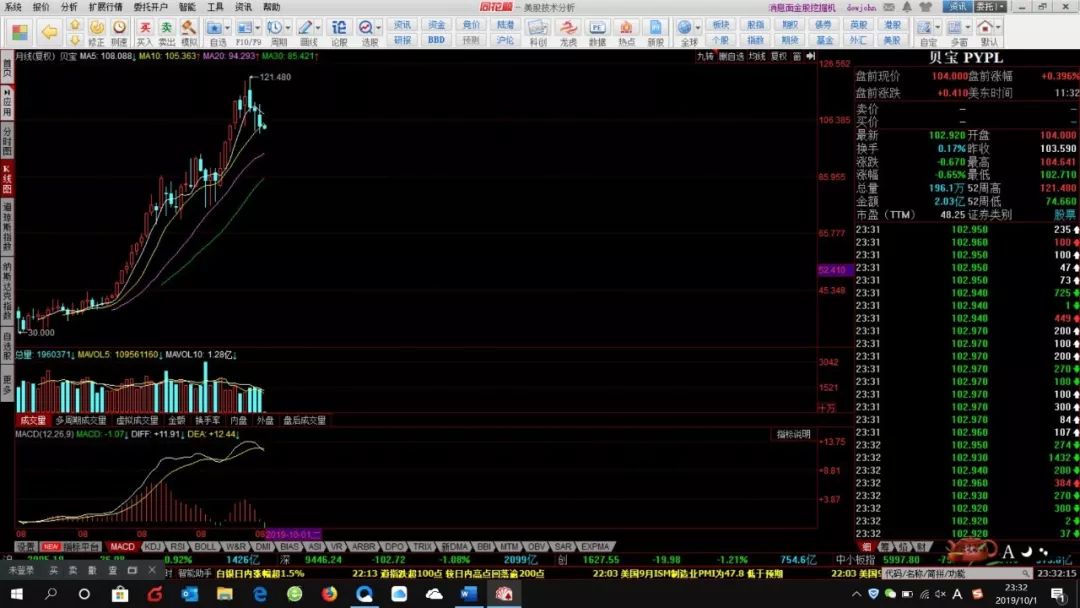Click the notification bell icon in title bar
Screen dimensions: 1080x608
point(907,7)
